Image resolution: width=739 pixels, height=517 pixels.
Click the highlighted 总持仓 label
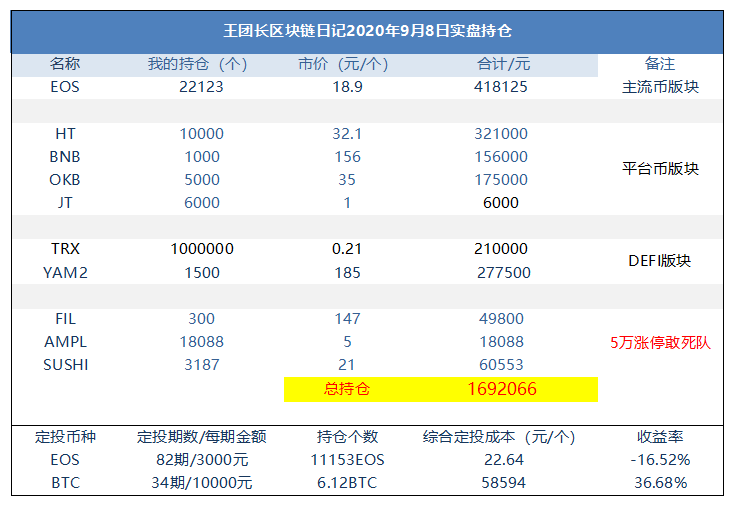(x=347, y=389)
